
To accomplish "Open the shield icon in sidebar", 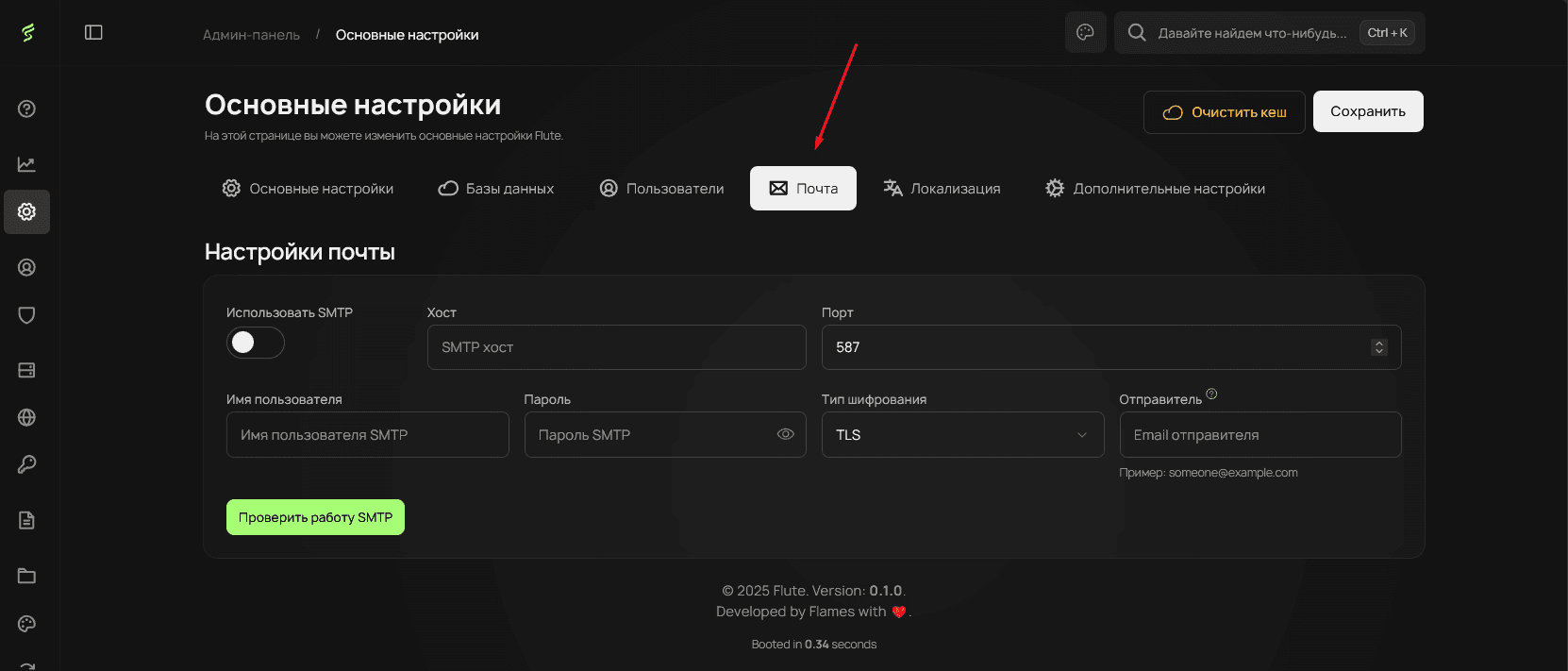I will point(27,315).
